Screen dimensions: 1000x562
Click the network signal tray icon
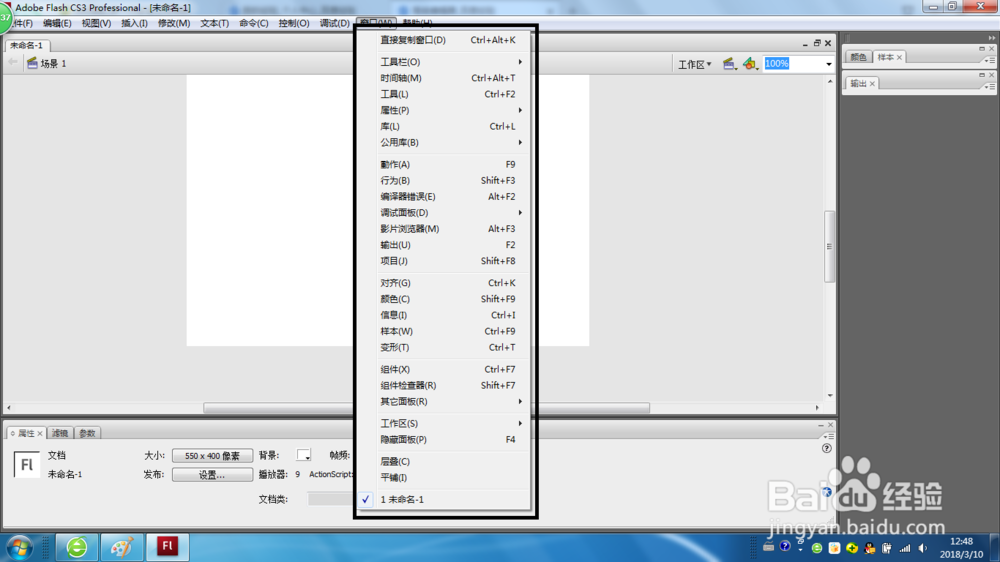click(x=905, y=548)
